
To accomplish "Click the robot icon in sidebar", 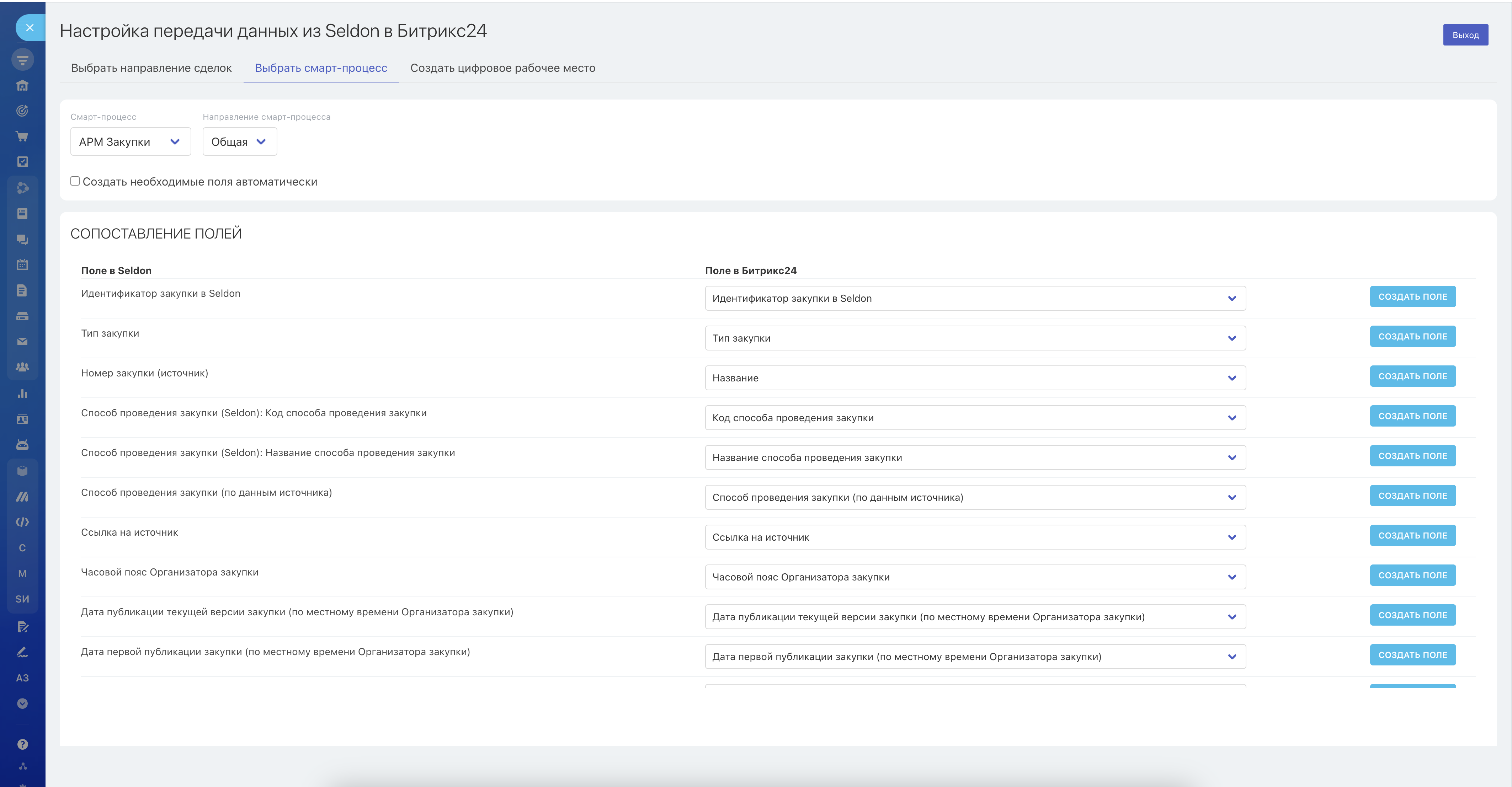I will (22, 445).
